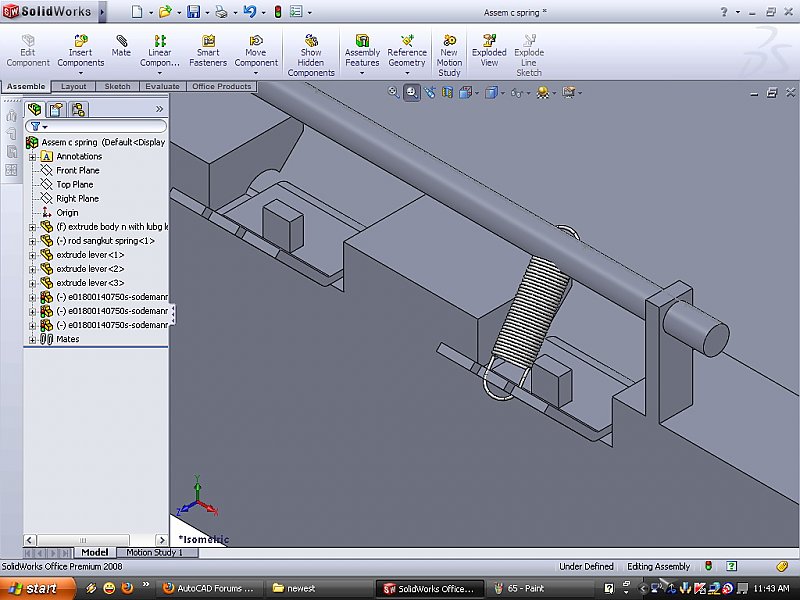Screen dimensions: 800x600
Task: Expand the Annotations tree node
Action: (x=32, y=156)
